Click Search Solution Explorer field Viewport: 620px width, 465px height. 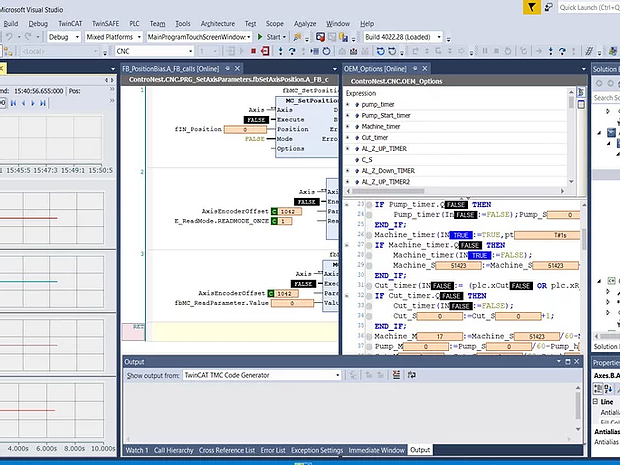(x=606, y=98)
